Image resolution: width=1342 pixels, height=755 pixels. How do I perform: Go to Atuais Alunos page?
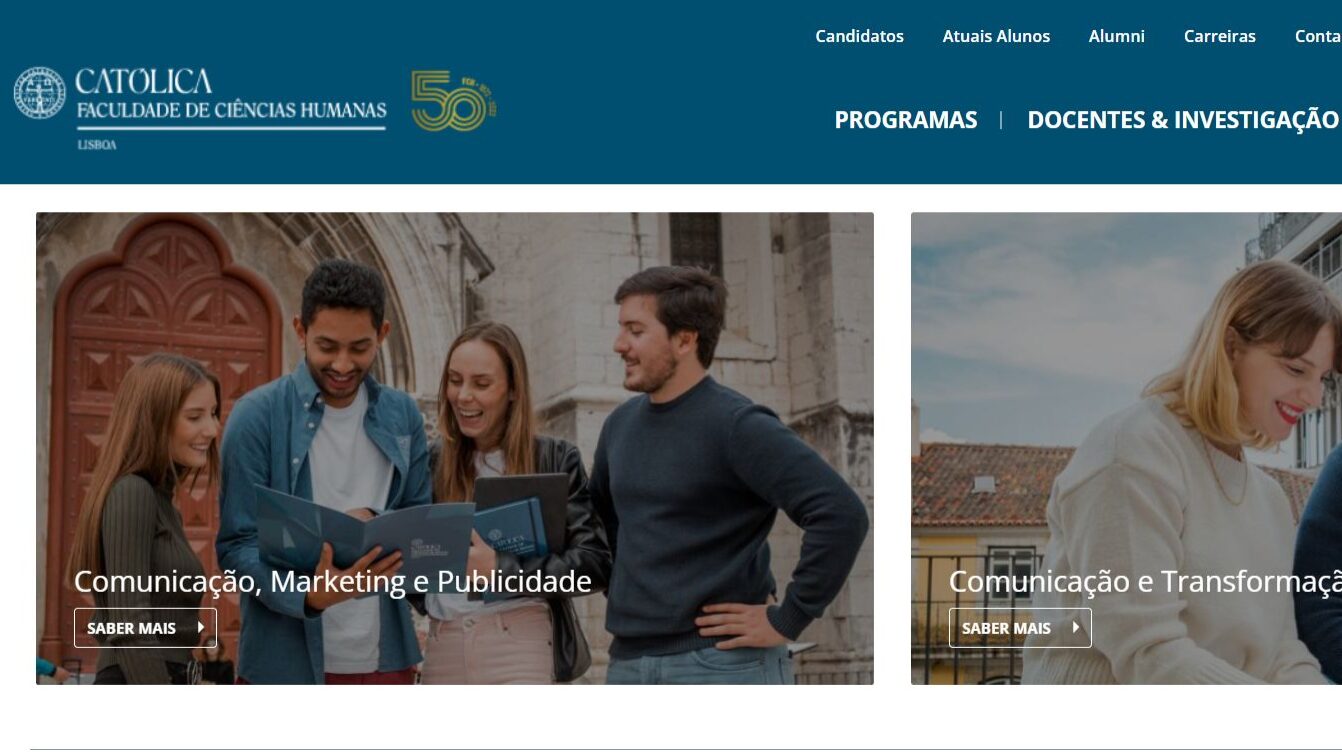996,36
